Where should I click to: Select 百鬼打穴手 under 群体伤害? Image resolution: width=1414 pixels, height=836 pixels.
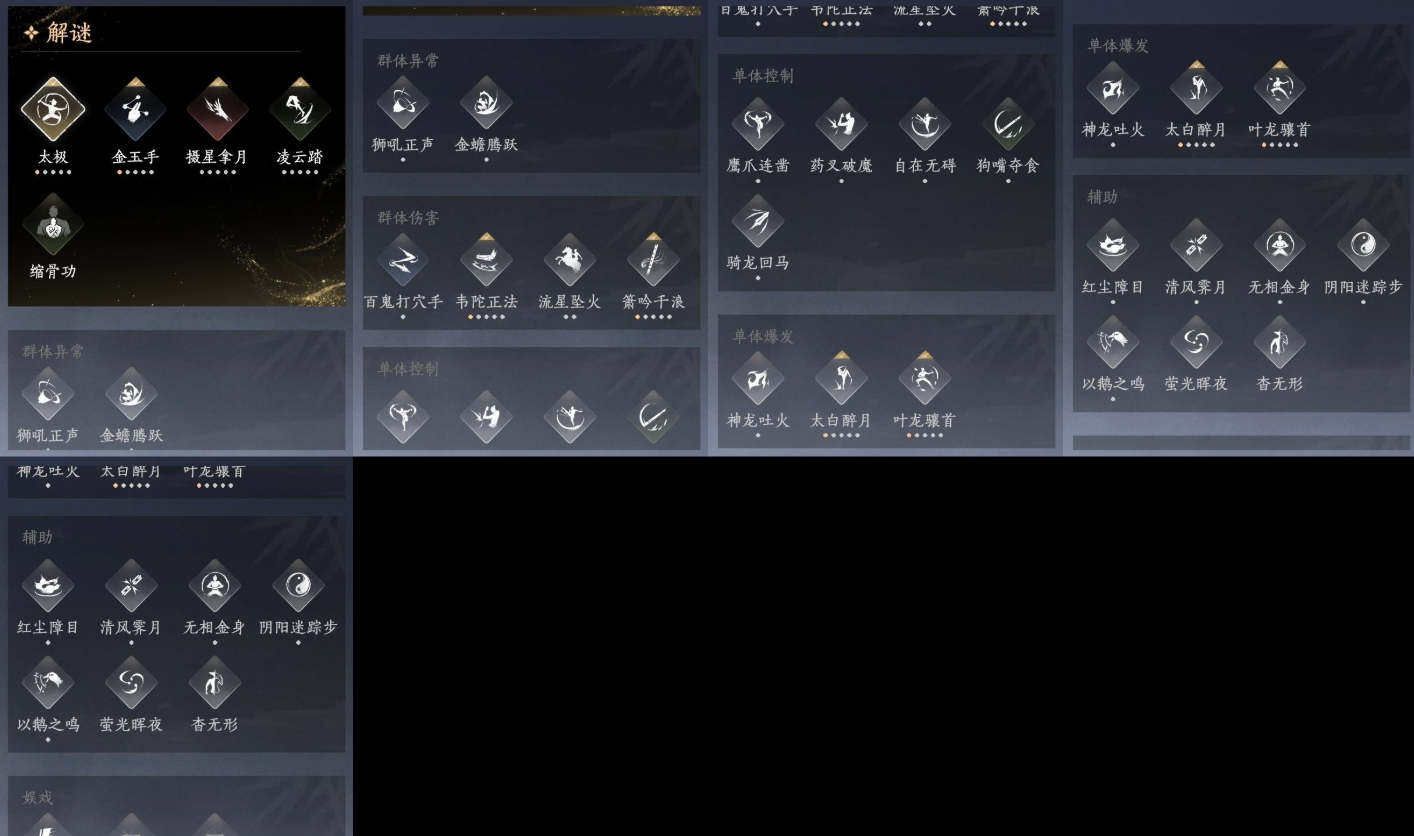(x=403, y=260)
